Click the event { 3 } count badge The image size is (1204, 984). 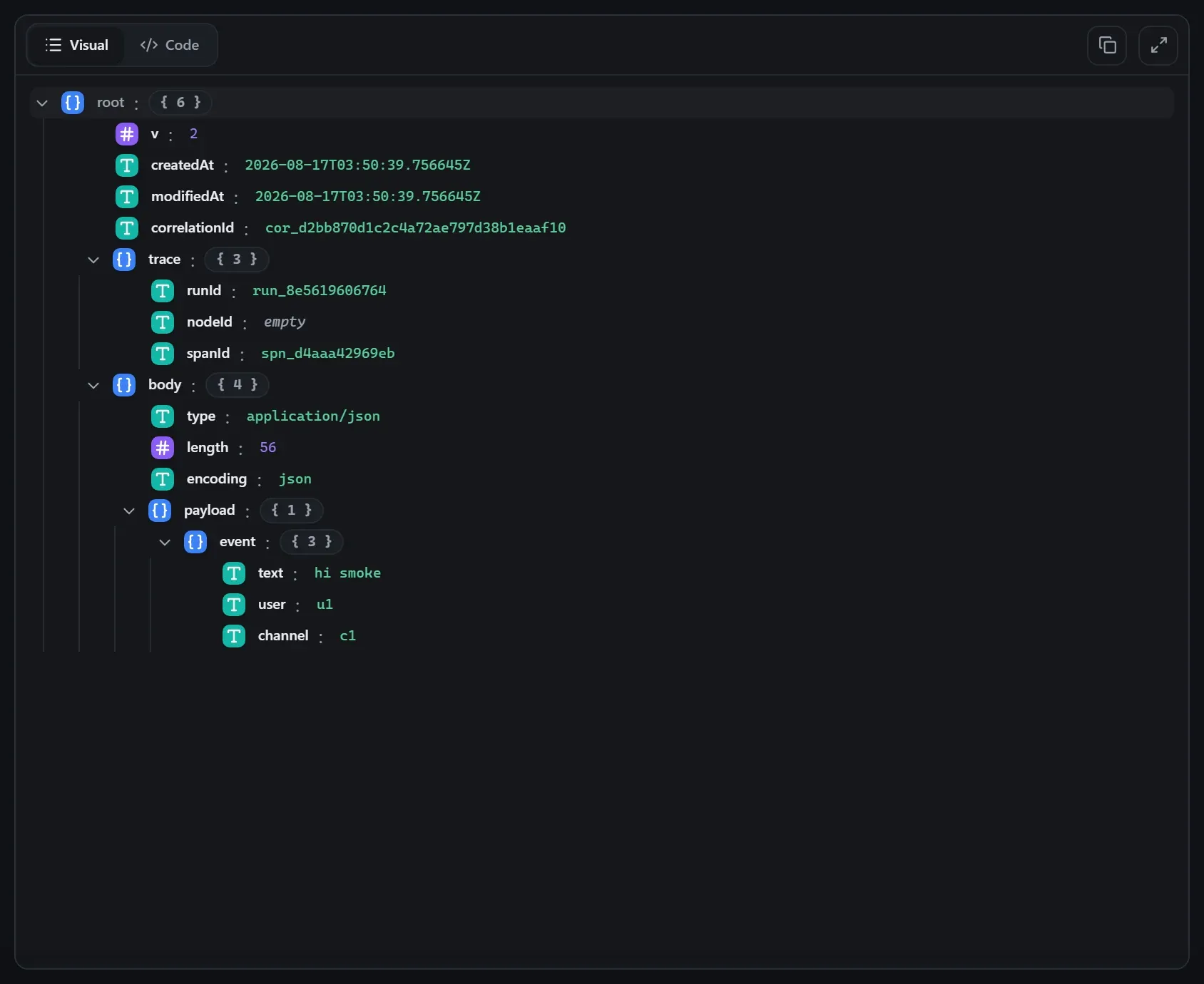tap(312, 542)
